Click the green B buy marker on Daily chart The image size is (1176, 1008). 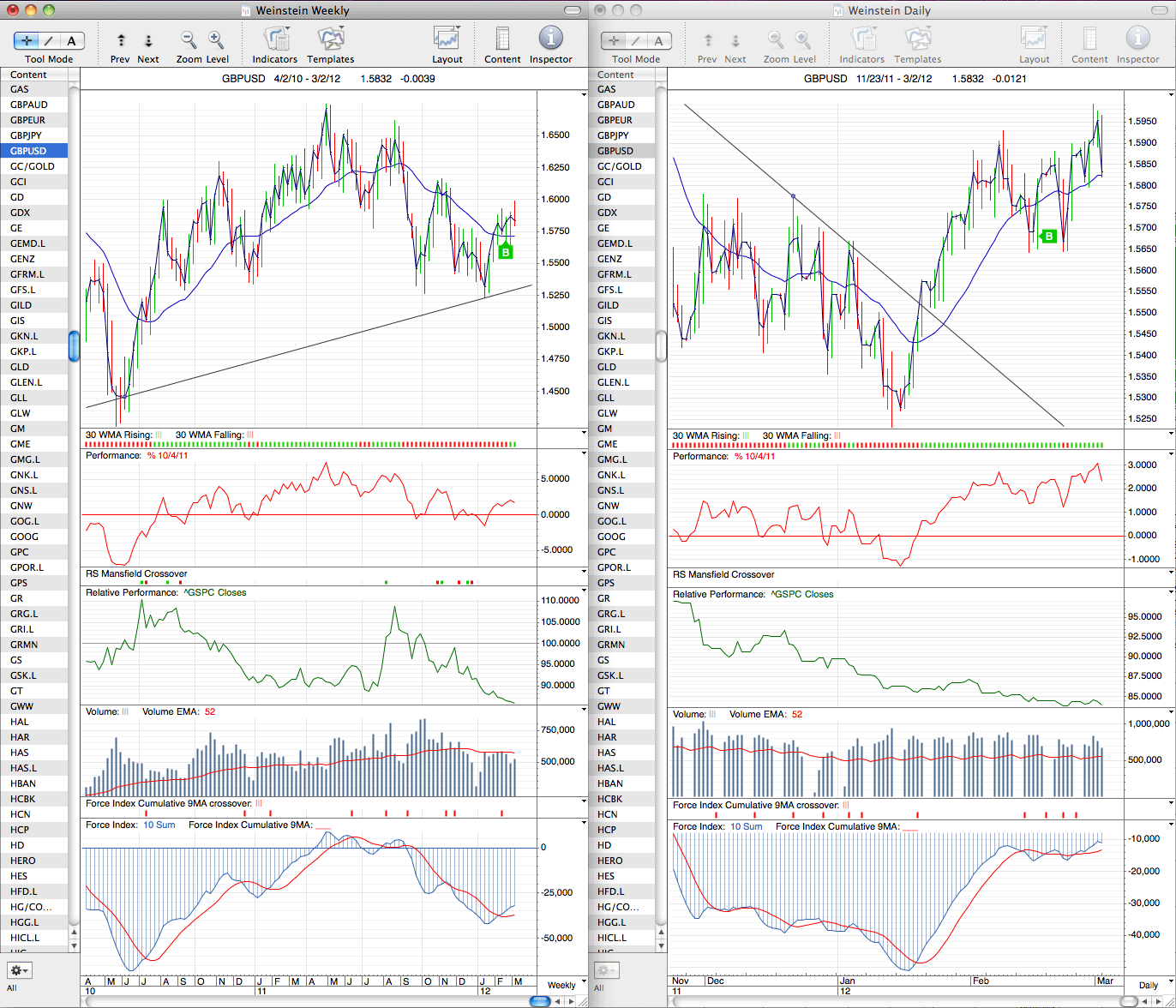(x=1047, y=236)
